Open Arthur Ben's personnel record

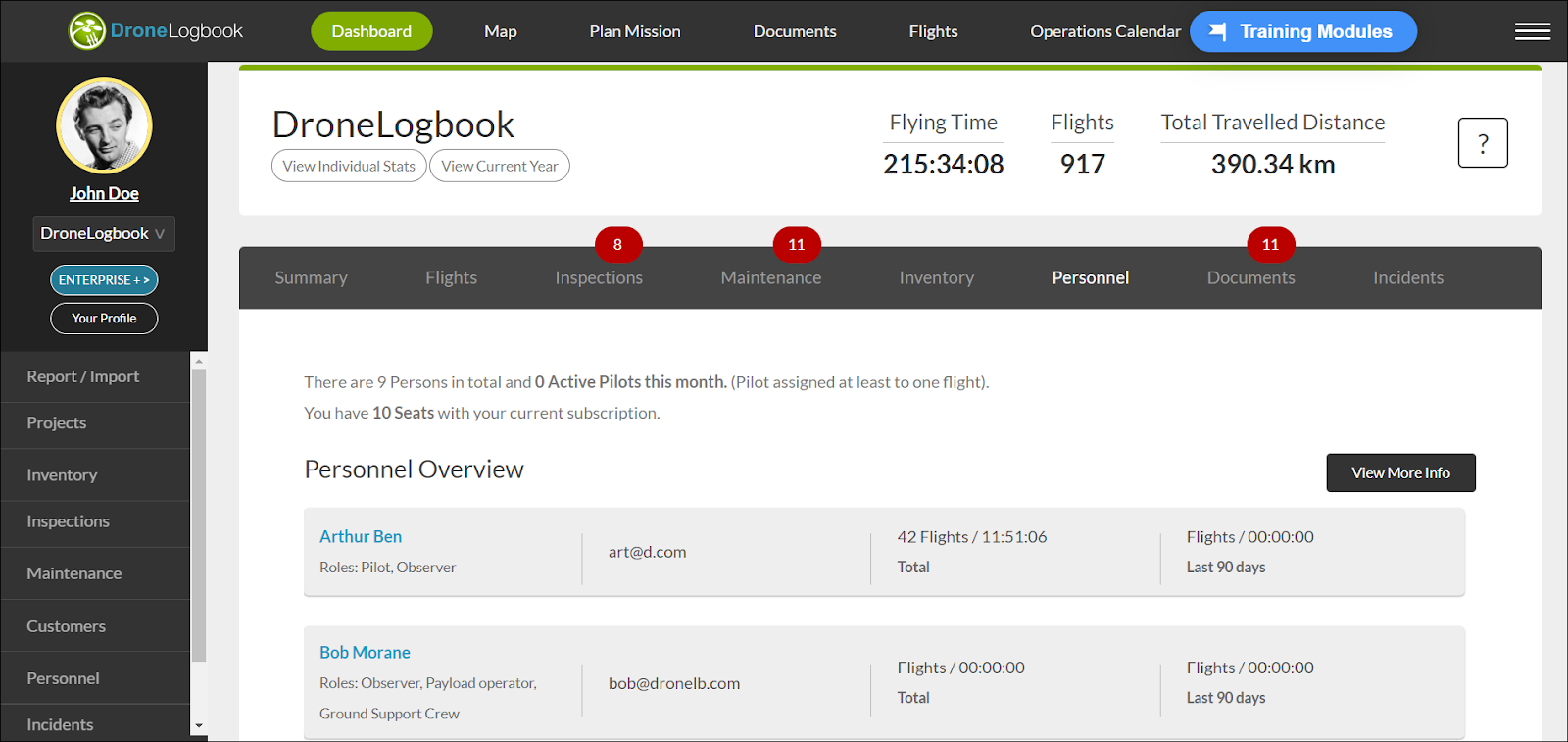click(x=361, y=536)
